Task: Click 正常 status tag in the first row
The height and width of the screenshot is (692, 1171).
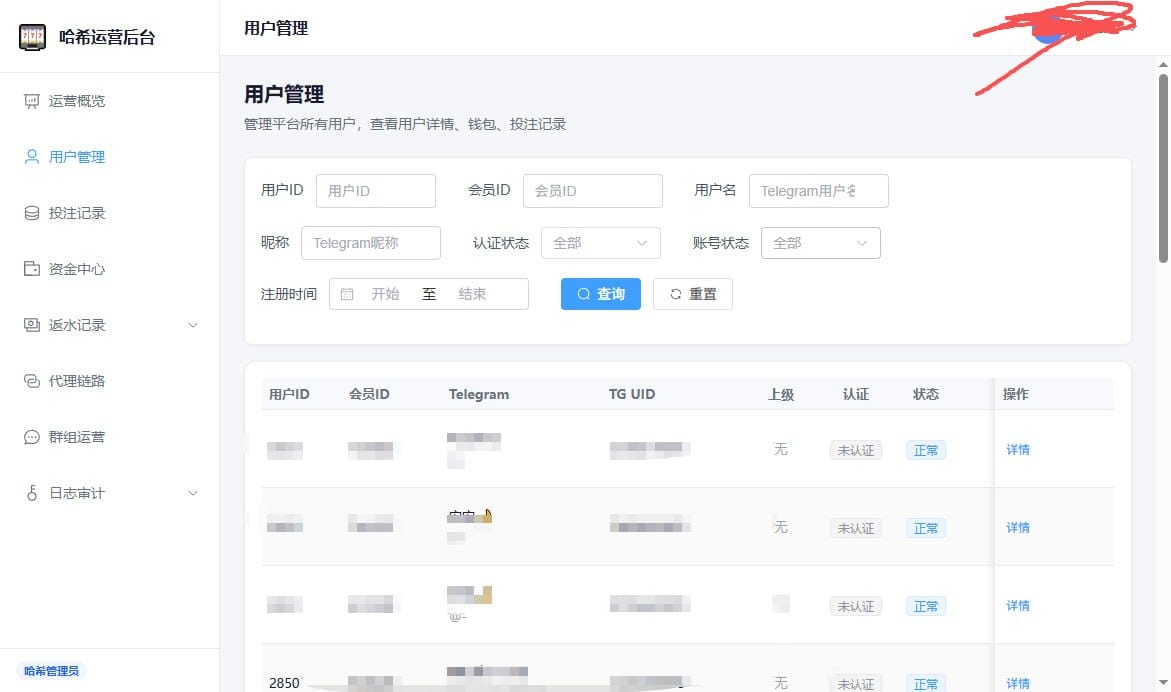Action: (925, 450)
